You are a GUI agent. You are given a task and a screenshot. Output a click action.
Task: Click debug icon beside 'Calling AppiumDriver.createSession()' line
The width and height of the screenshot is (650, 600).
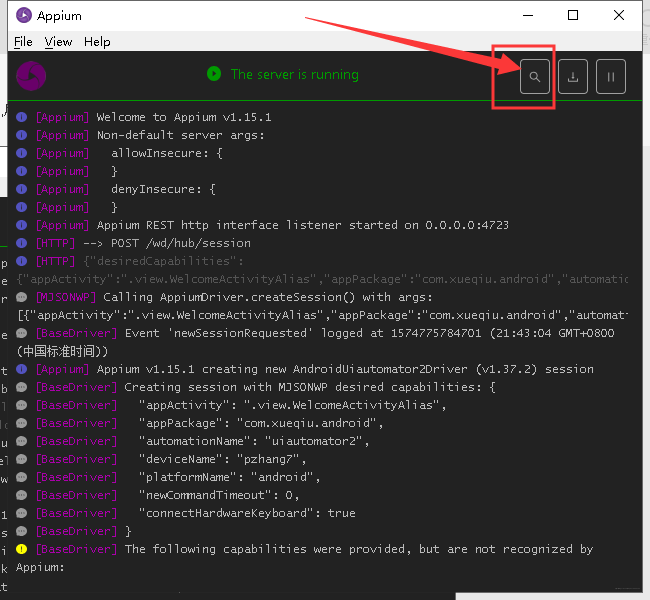(22, 297)
